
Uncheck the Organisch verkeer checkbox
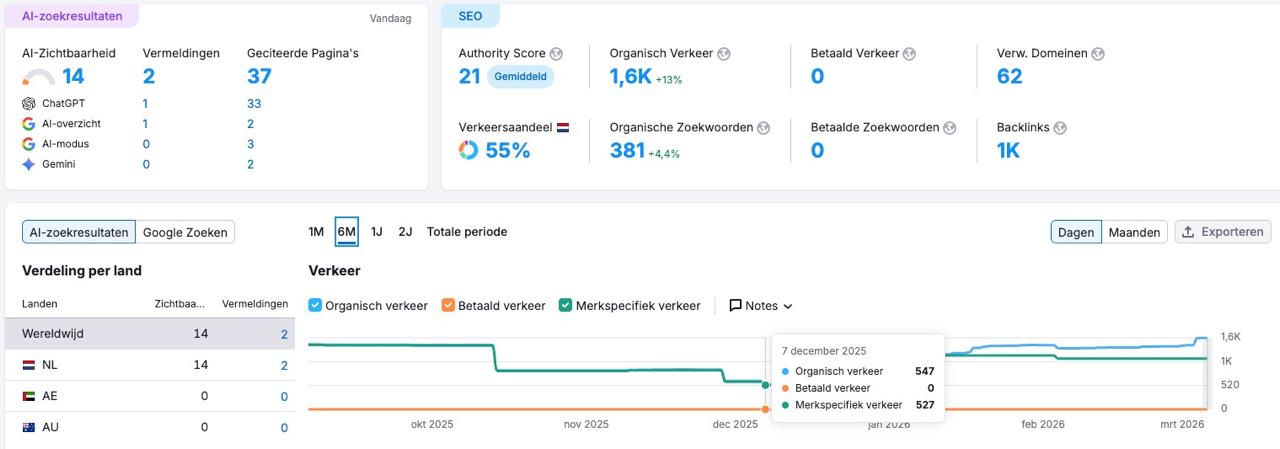[315, 306]
